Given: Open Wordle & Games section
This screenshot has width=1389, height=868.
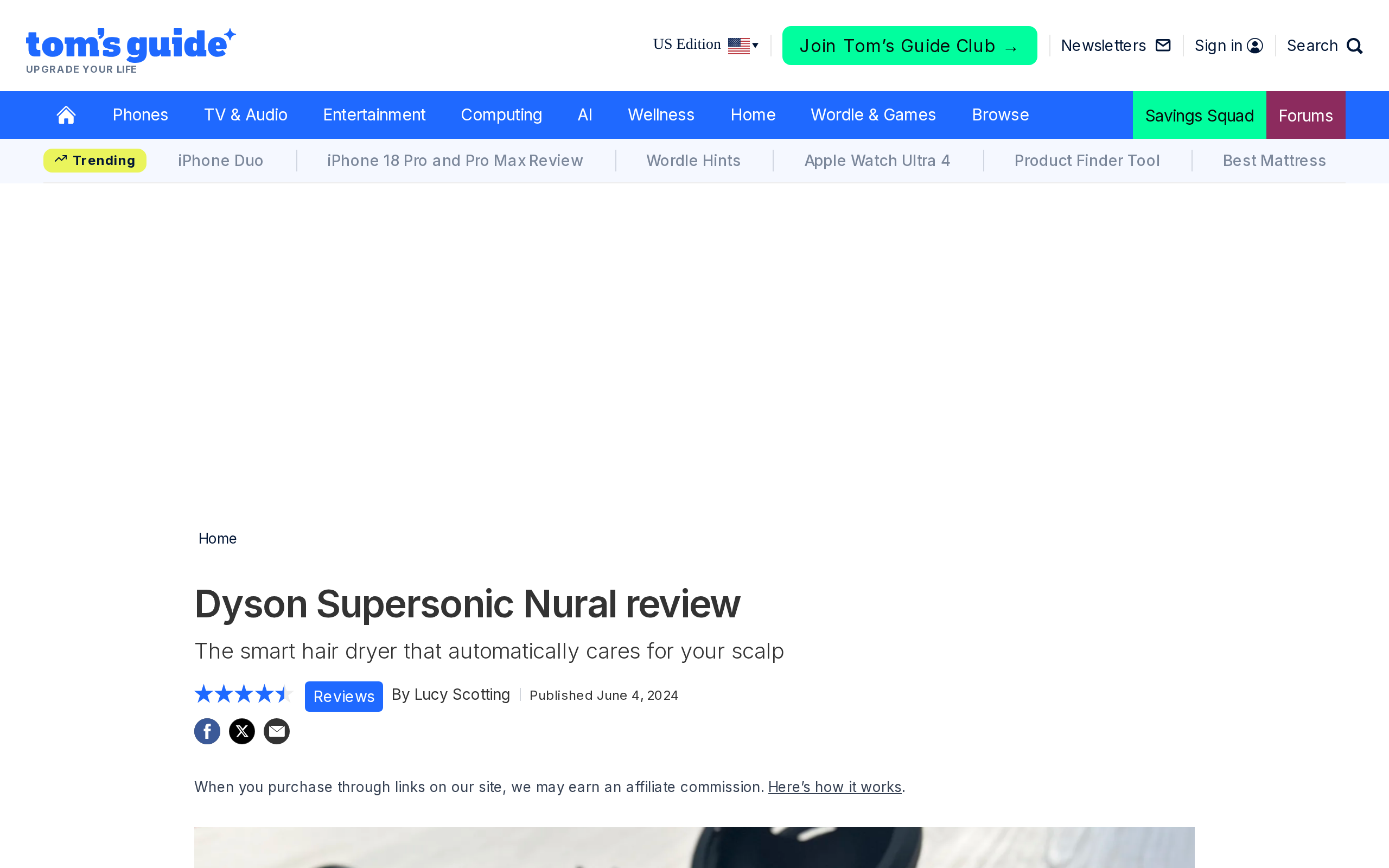Looking at the screenshot, I should click(873, 115).
